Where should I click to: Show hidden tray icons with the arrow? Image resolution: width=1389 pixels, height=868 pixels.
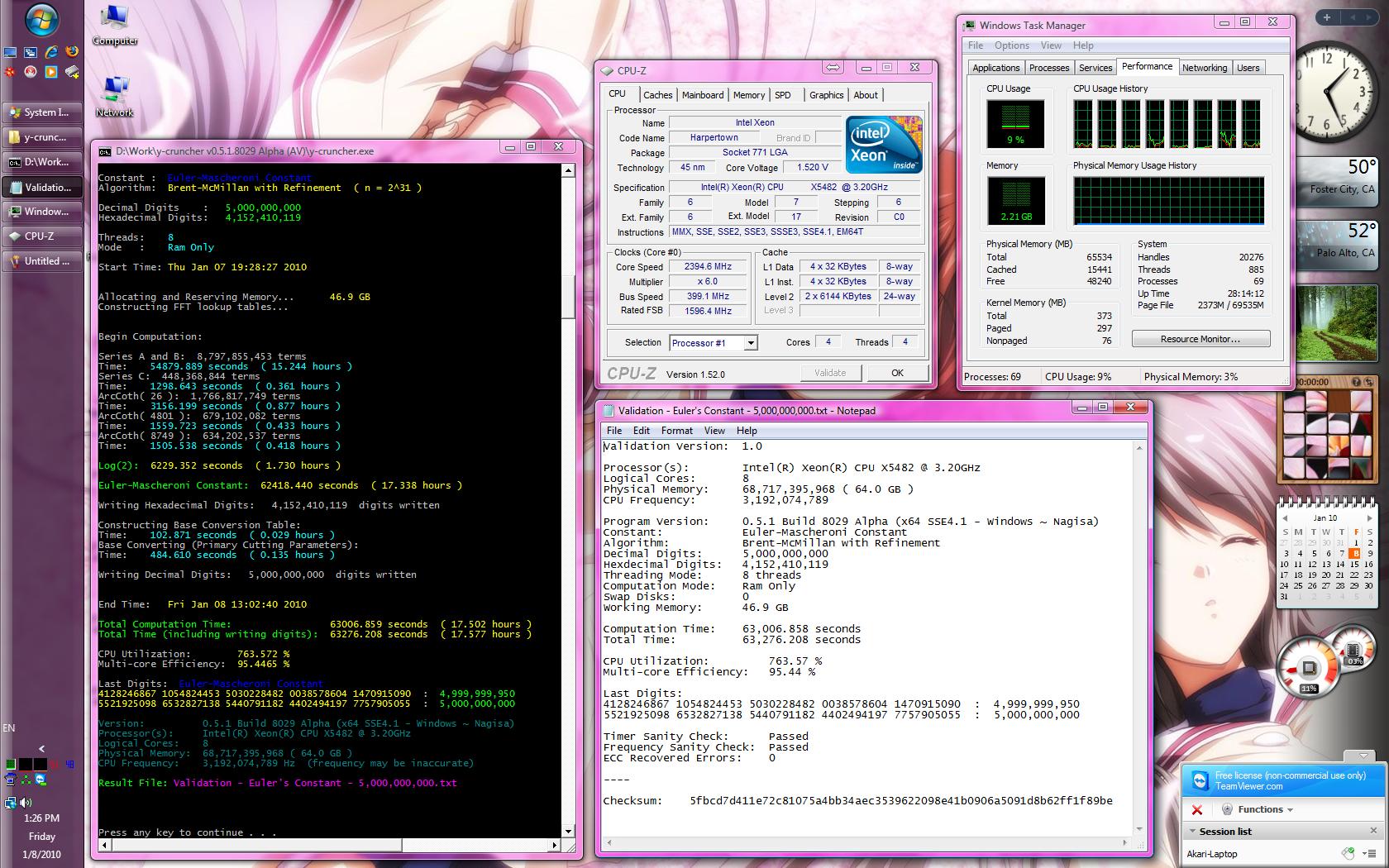tap(41, 749)
